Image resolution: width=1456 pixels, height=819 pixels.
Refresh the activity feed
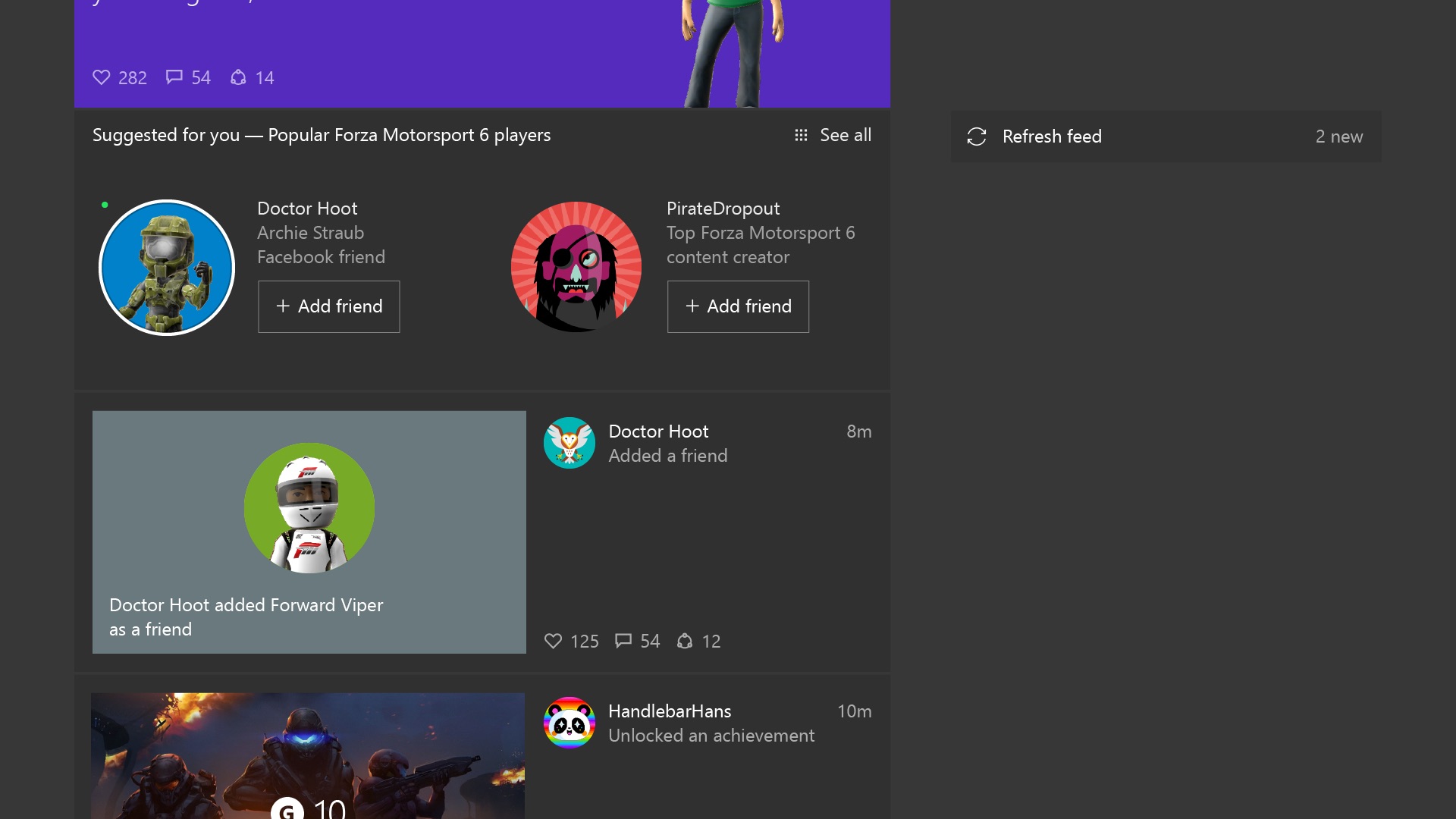(1053, 136)
